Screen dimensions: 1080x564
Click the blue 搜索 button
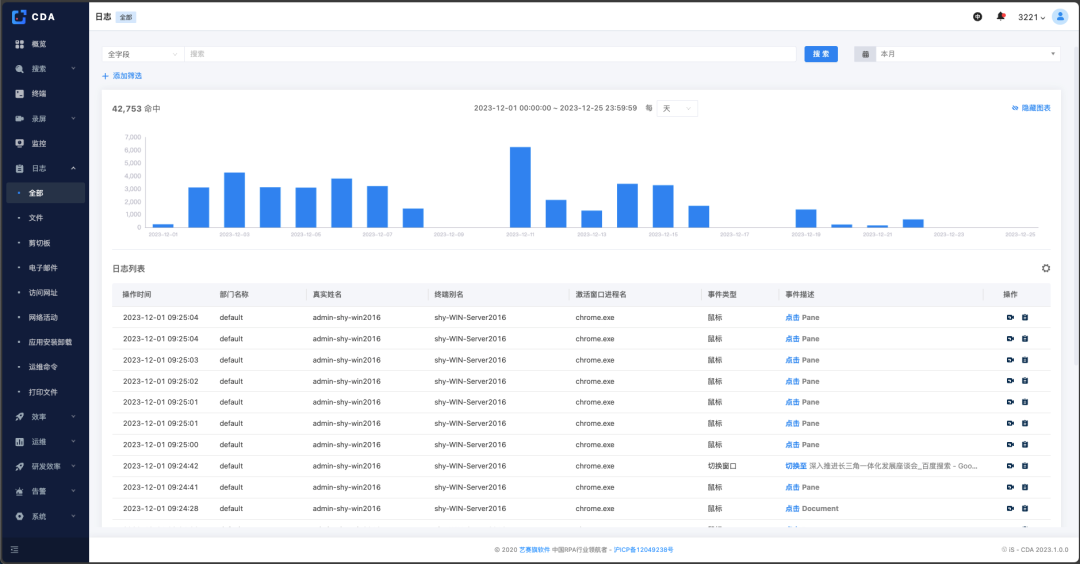click(821, 54)
